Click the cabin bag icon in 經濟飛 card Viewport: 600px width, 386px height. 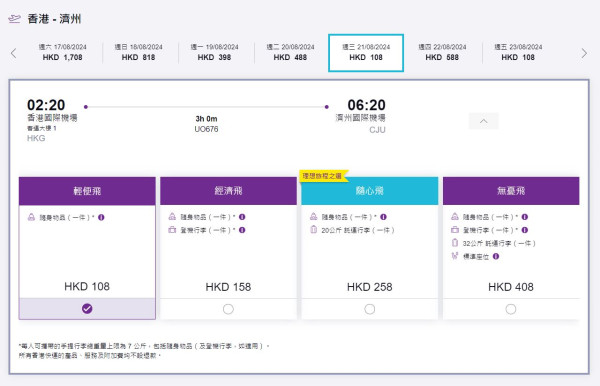click(172, 230)
